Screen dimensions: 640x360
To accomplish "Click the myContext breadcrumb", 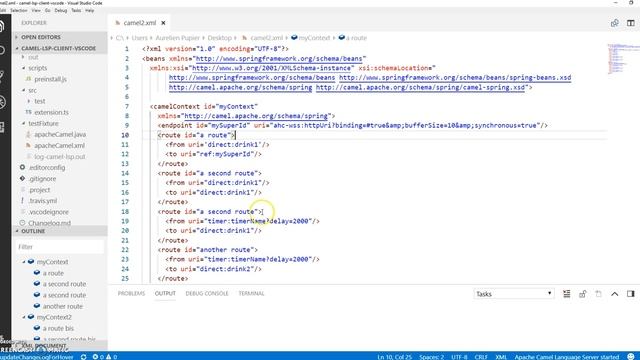I will tap(314, 38).
